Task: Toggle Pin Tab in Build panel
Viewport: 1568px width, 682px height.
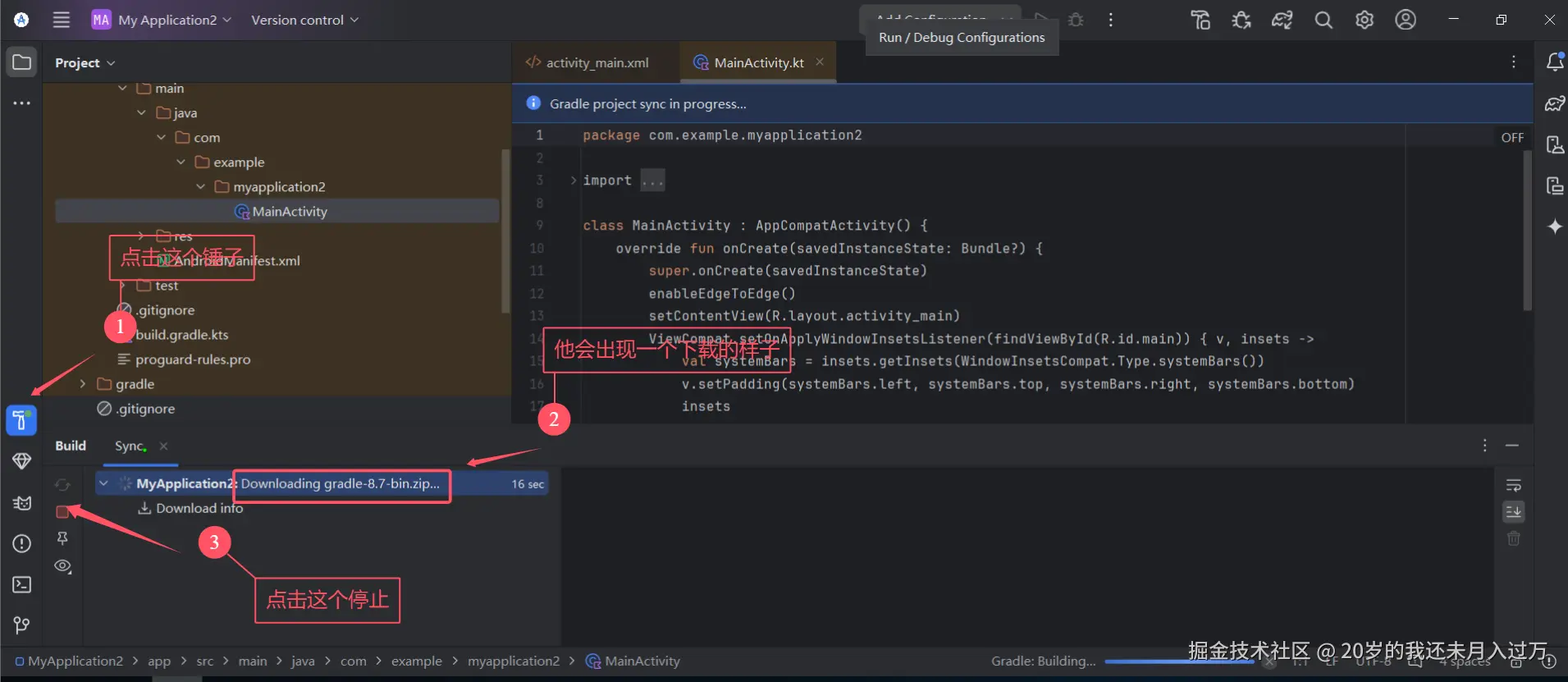Action: tap(62, 538)
